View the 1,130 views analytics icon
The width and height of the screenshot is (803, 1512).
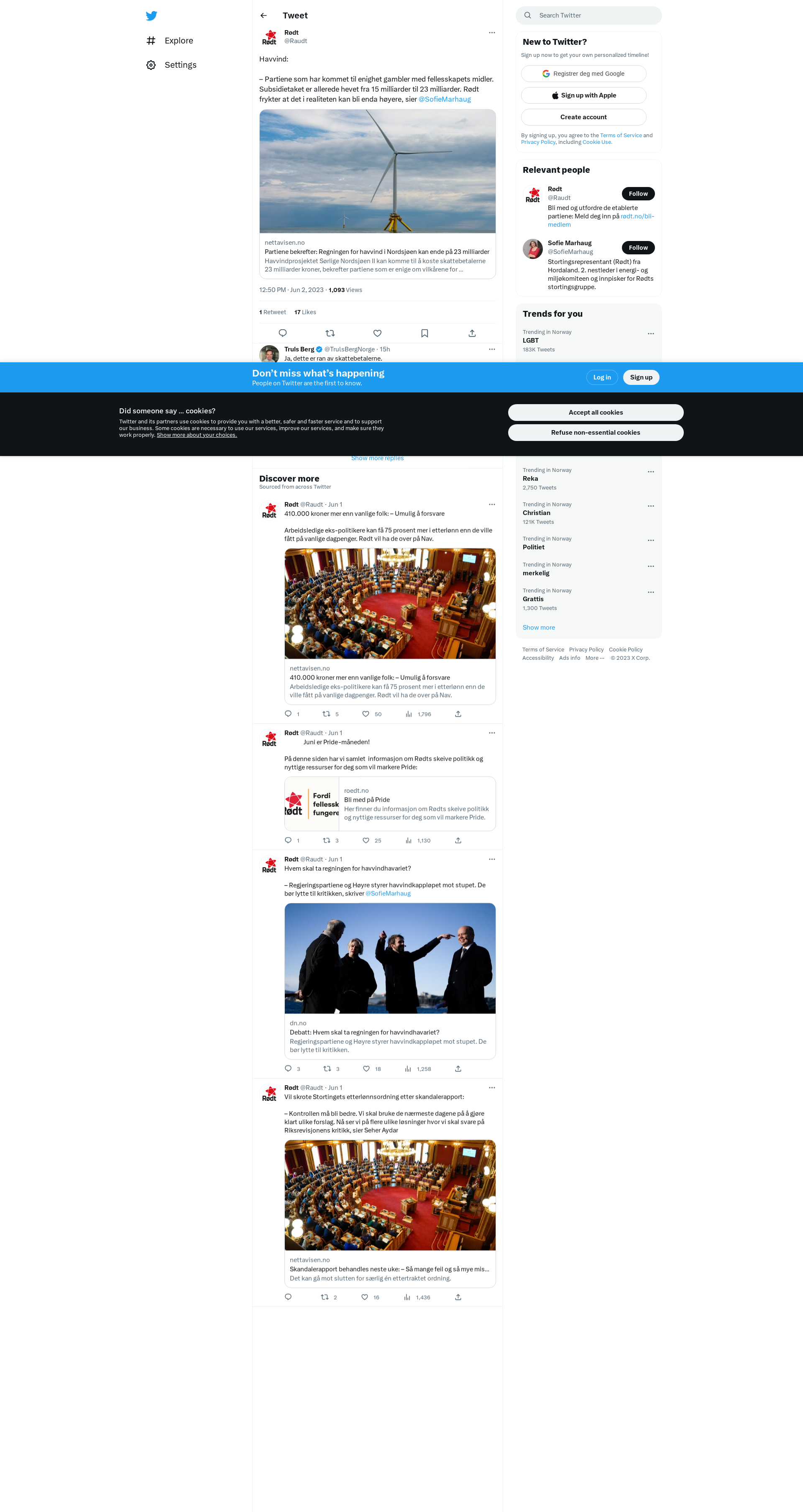409,841
